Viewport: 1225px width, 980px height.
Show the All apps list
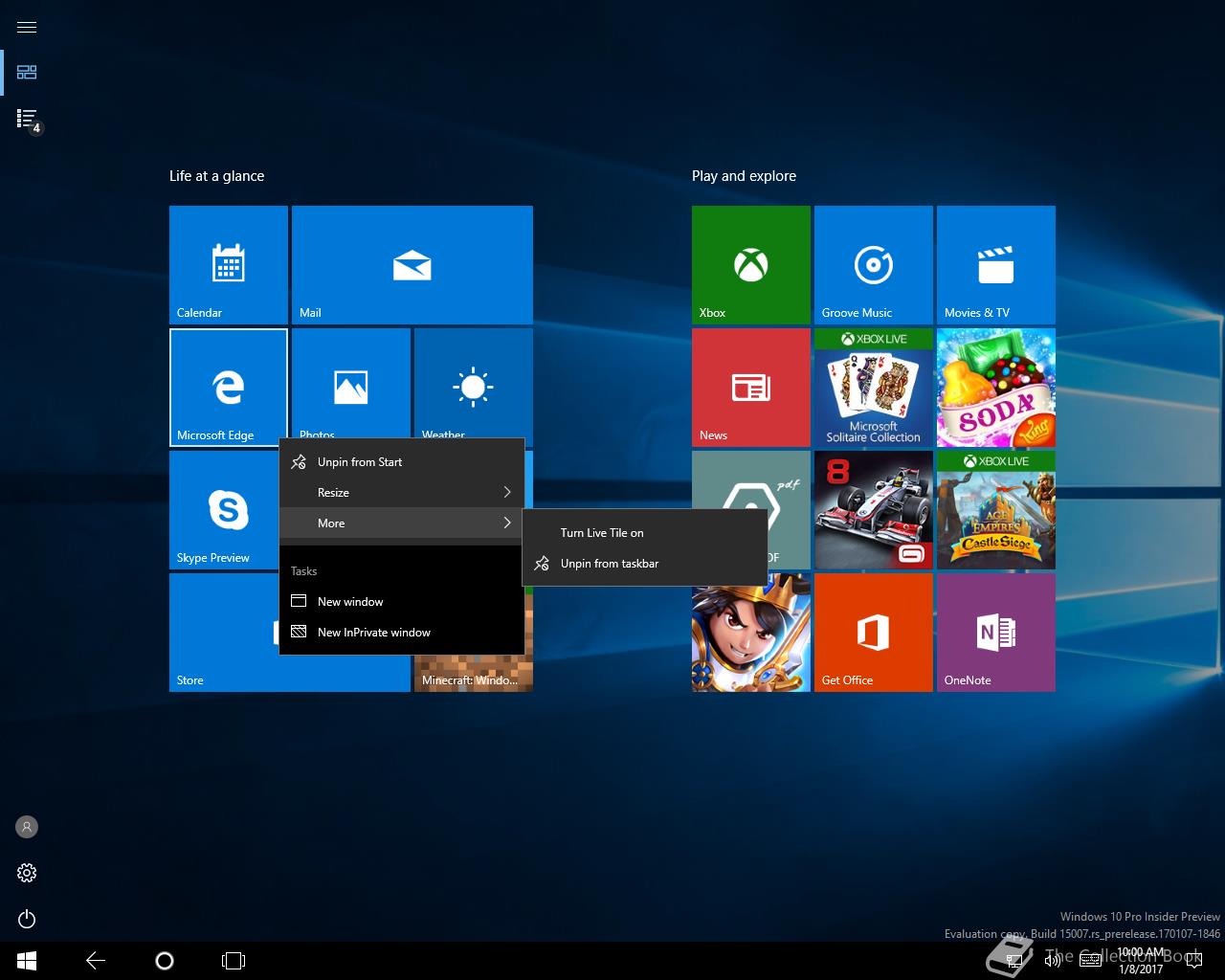click(27, 119)
